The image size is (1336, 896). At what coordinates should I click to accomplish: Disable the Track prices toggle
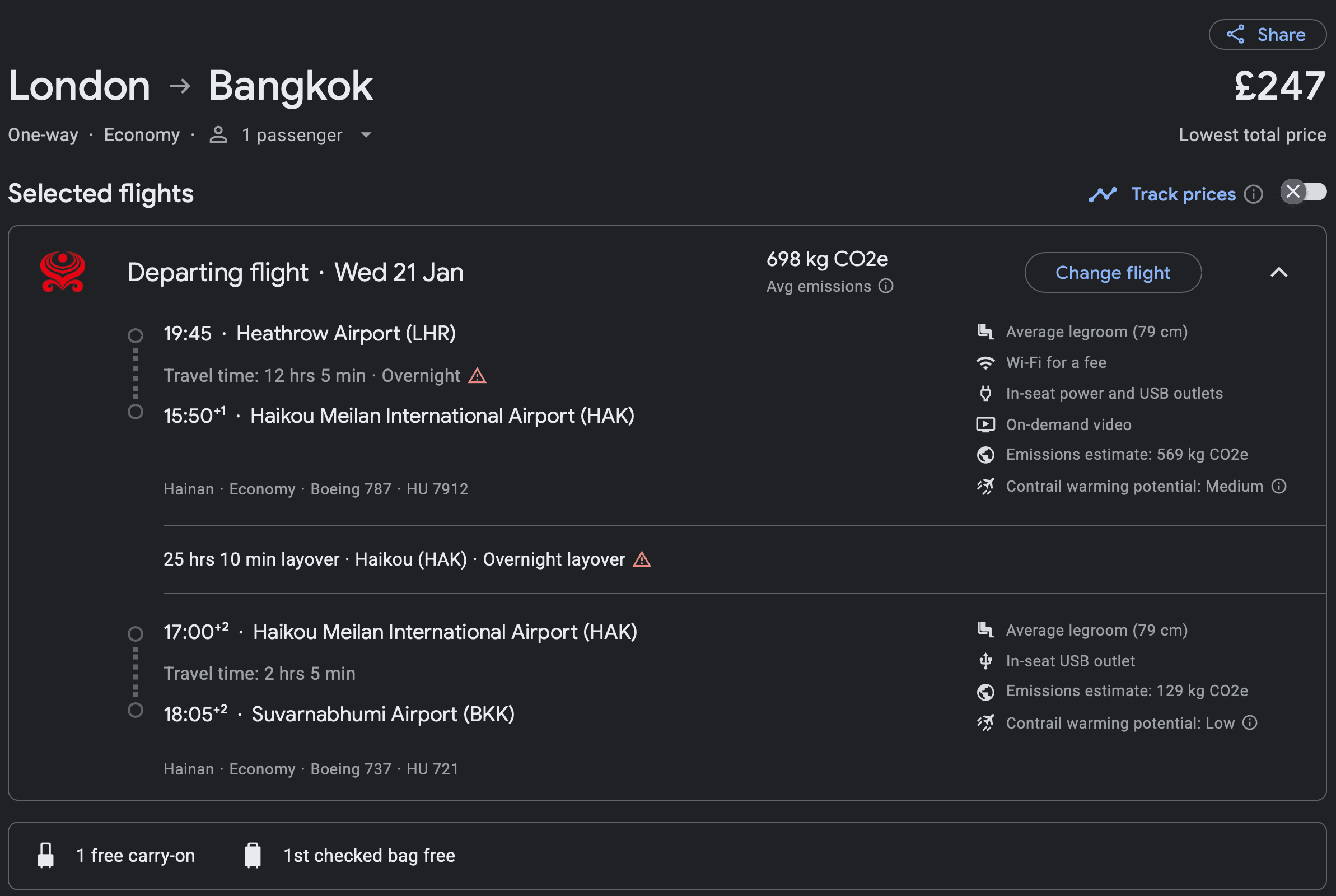pos(1304,193)
